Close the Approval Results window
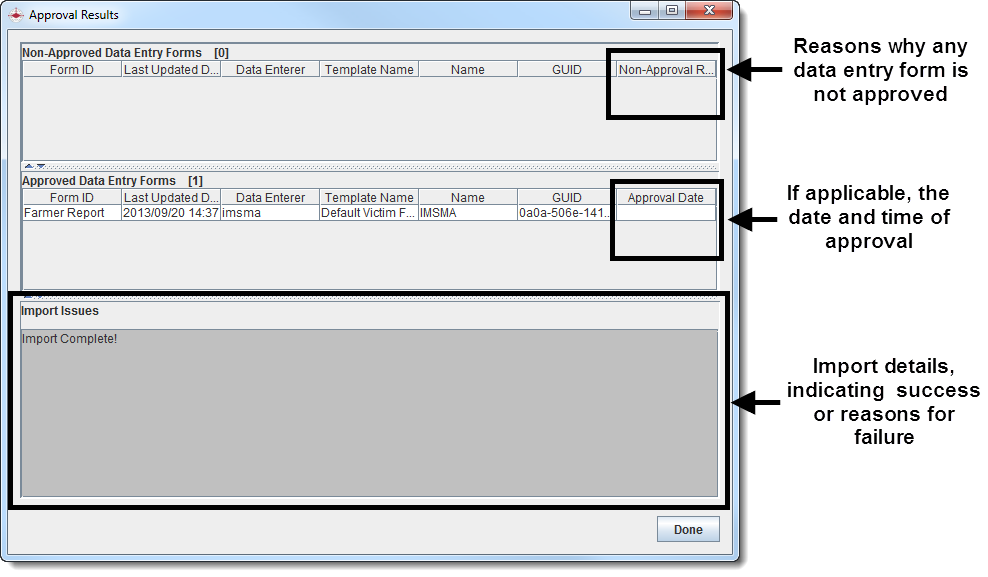Viewport: 988px width, 577px height. click(x=709, y=11)
